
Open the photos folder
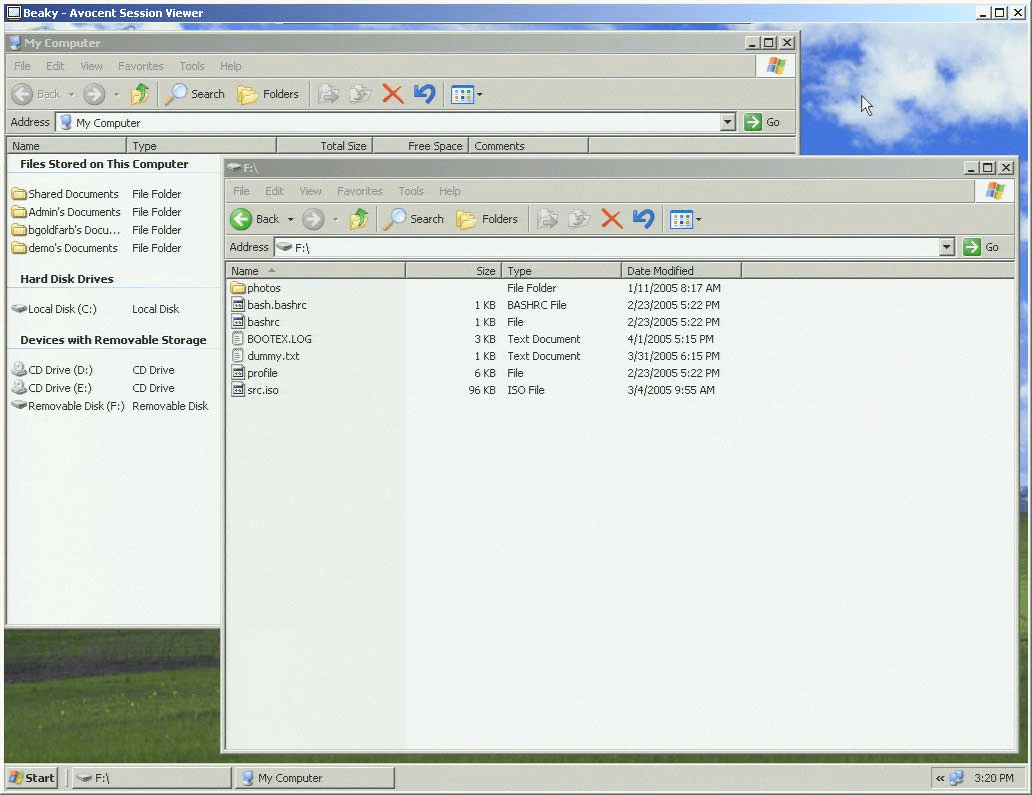263,288
